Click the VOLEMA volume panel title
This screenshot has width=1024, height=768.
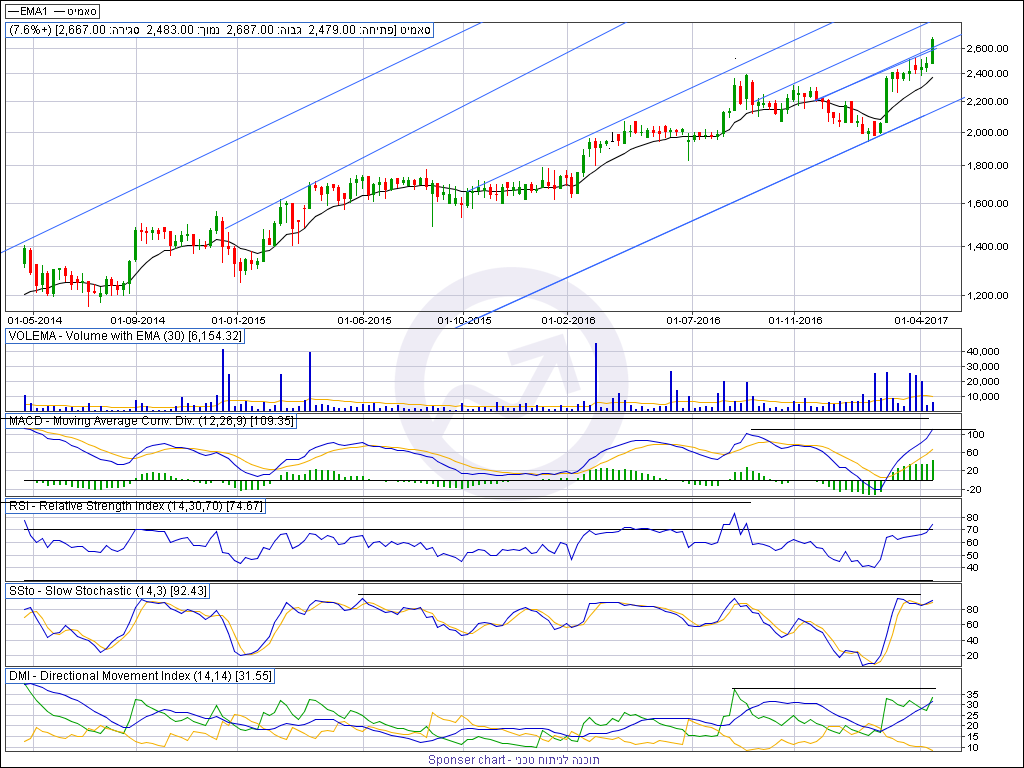[125, 336]
